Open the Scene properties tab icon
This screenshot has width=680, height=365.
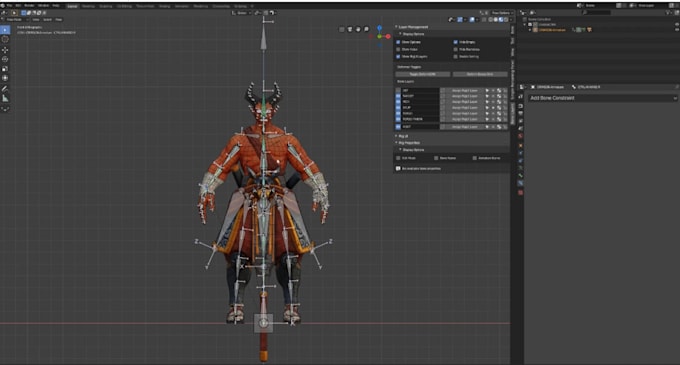[x=520, y=128]
